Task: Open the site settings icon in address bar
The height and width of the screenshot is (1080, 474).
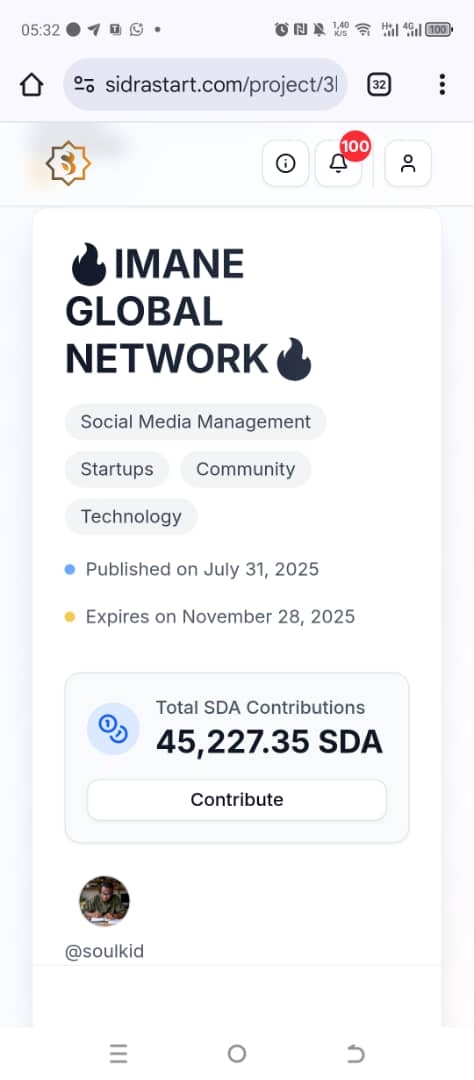Action: pyautogui.click(x=84, y=85)
